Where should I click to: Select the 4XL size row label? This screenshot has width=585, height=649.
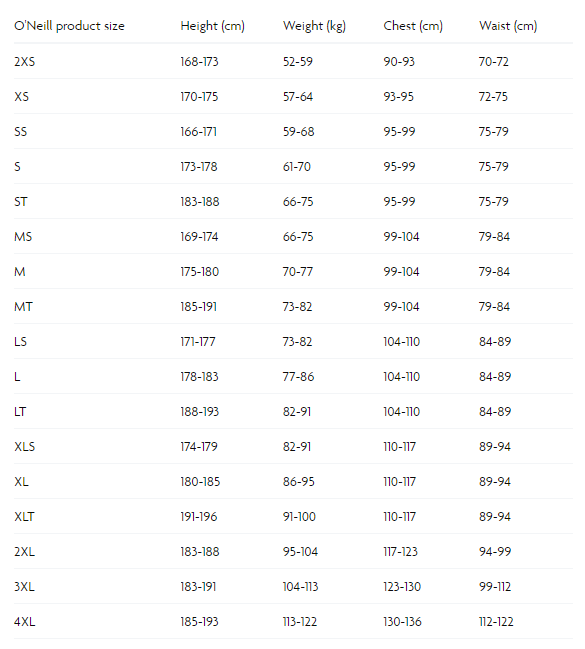pos(24,622)
